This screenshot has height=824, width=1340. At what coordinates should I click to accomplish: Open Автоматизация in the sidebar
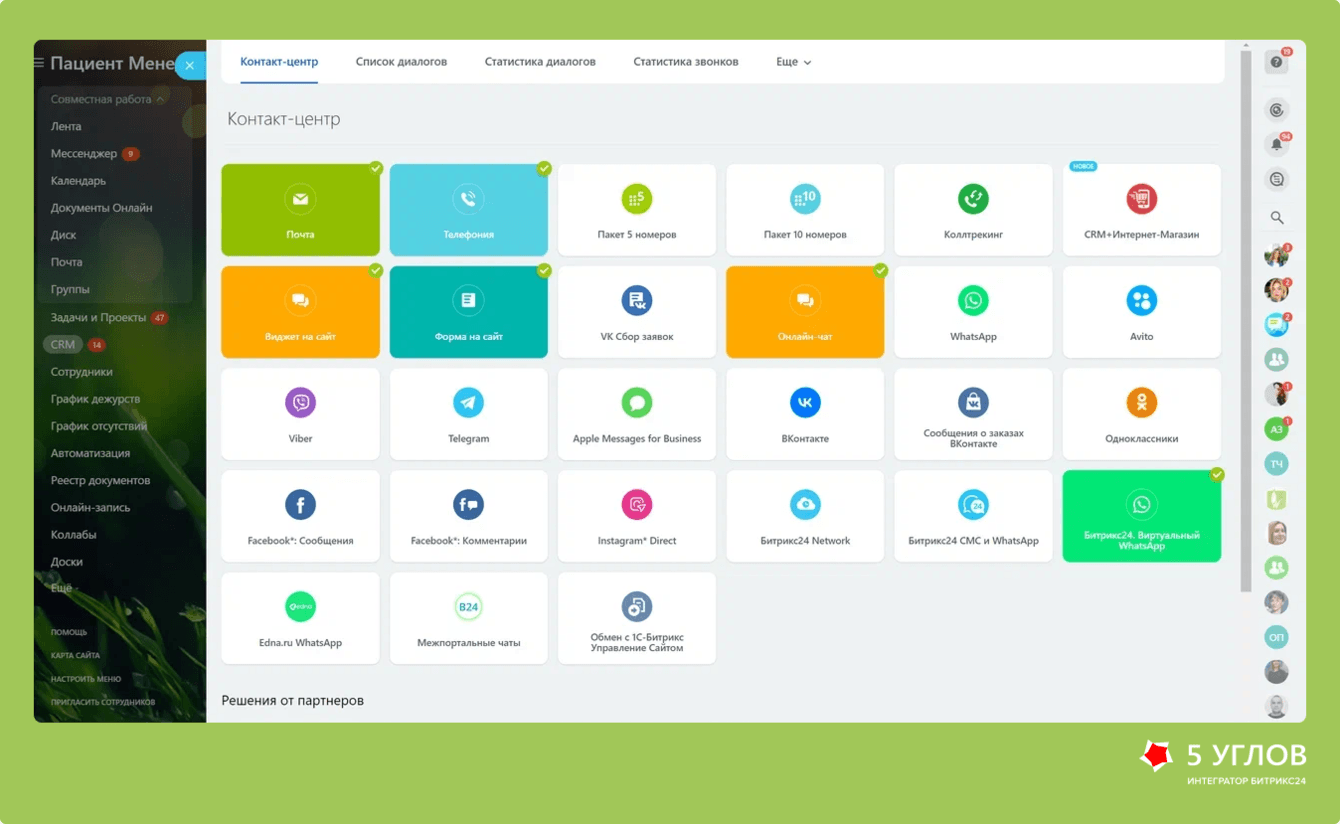click(x=91, y=453)
